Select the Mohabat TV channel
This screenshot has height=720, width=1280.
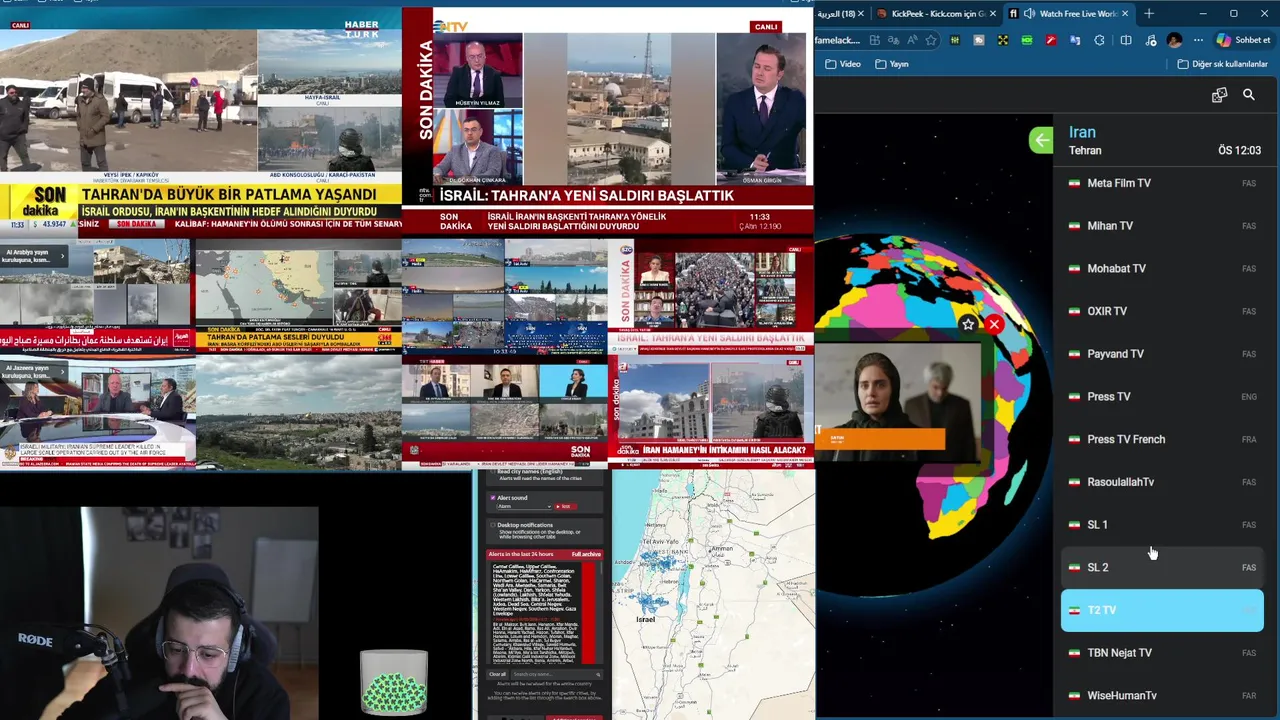pyautogui.click(x=1162, y=268)
